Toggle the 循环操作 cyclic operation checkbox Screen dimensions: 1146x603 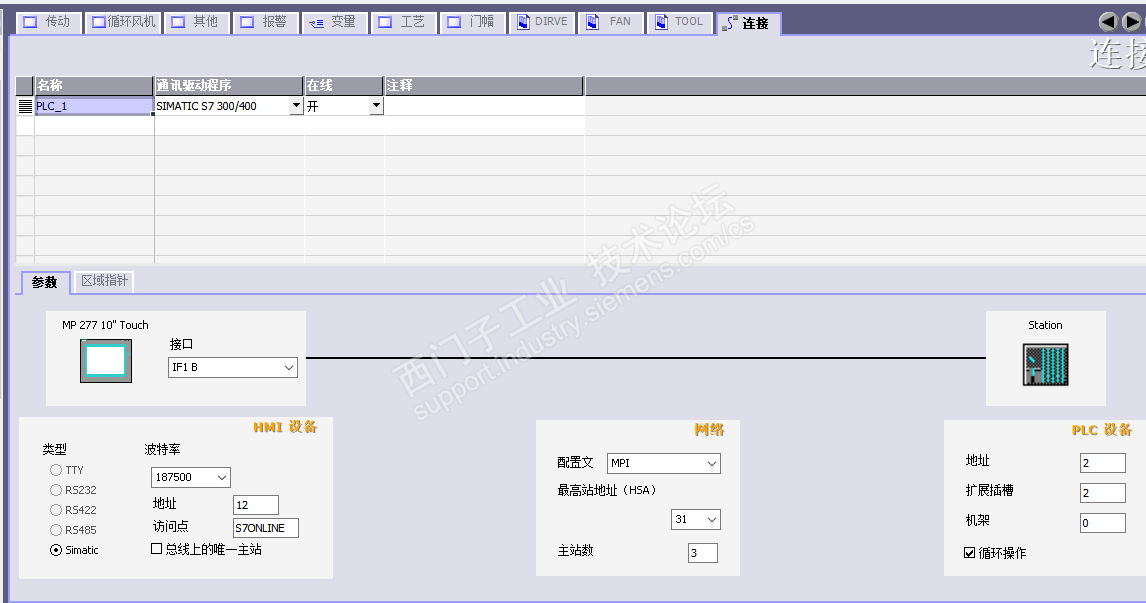[x=970, y=553]
